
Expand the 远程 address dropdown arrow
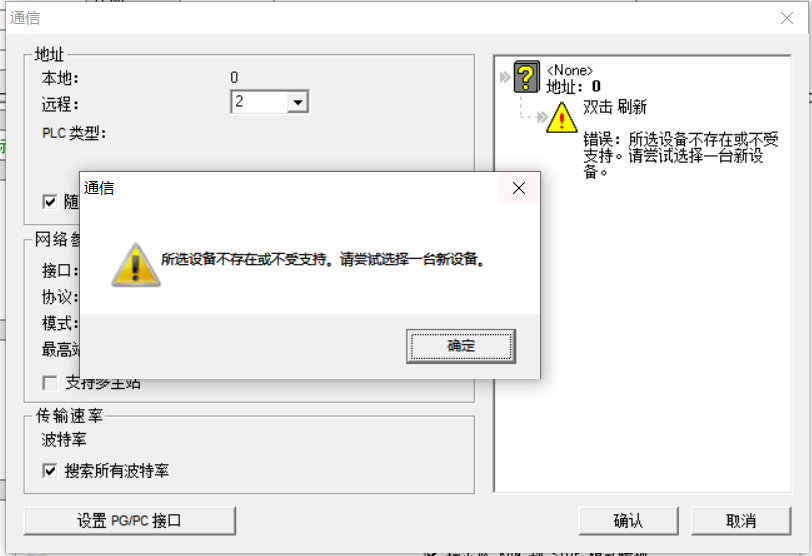(298, 102)
